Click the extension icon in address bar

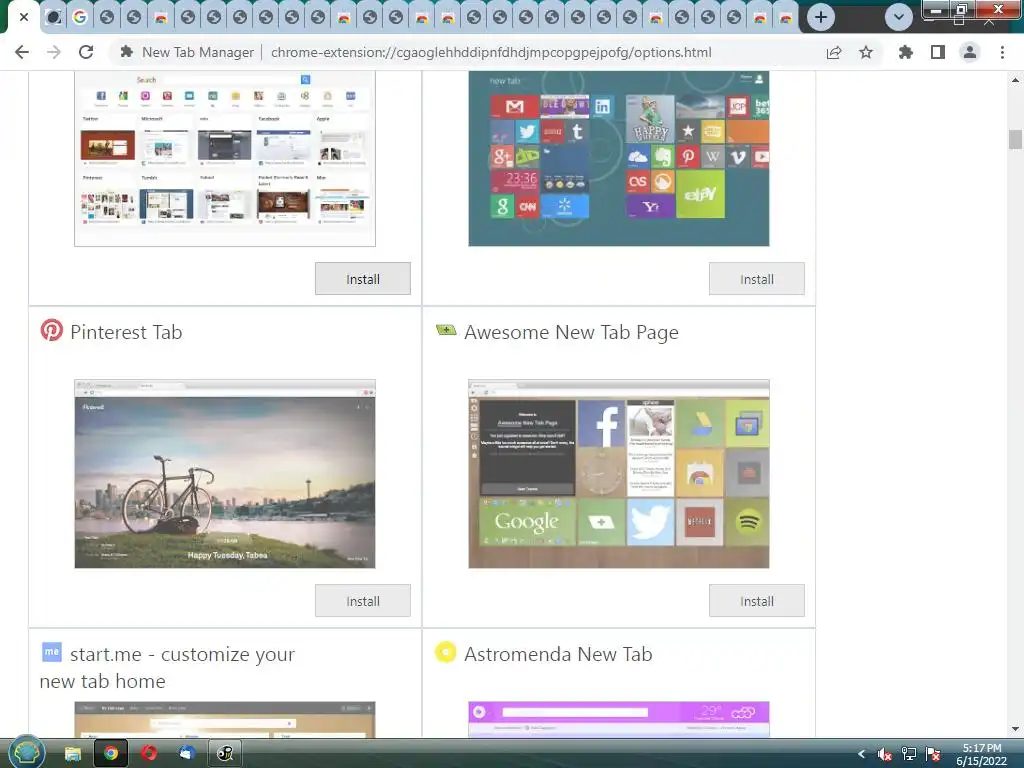(127, 52)
